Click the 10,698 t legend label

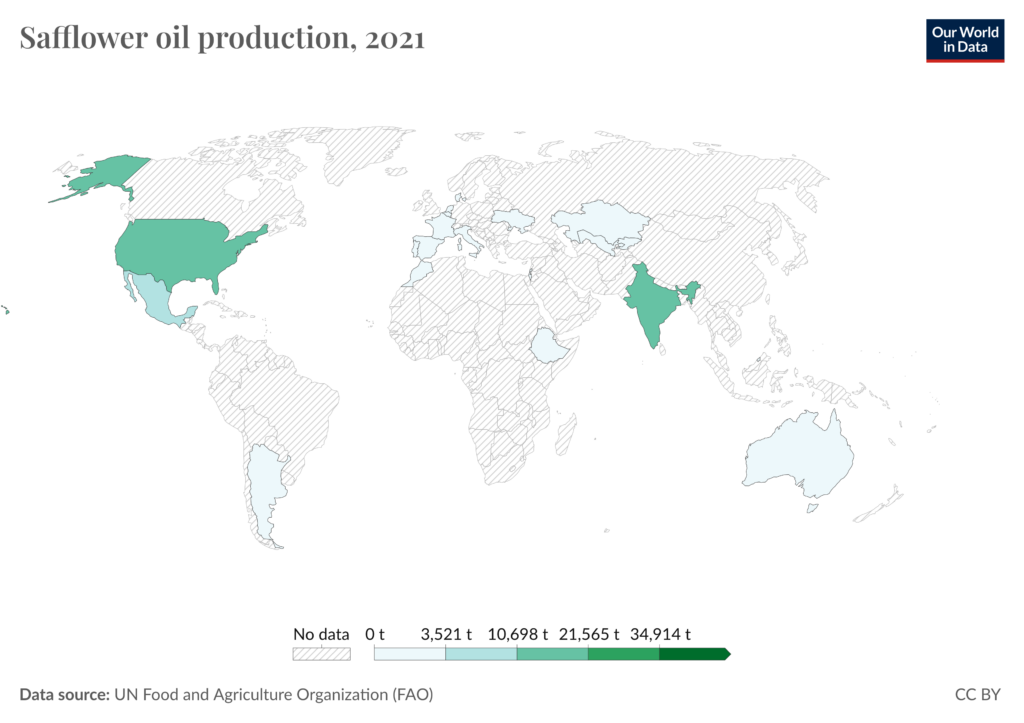(x=518, y=634)
